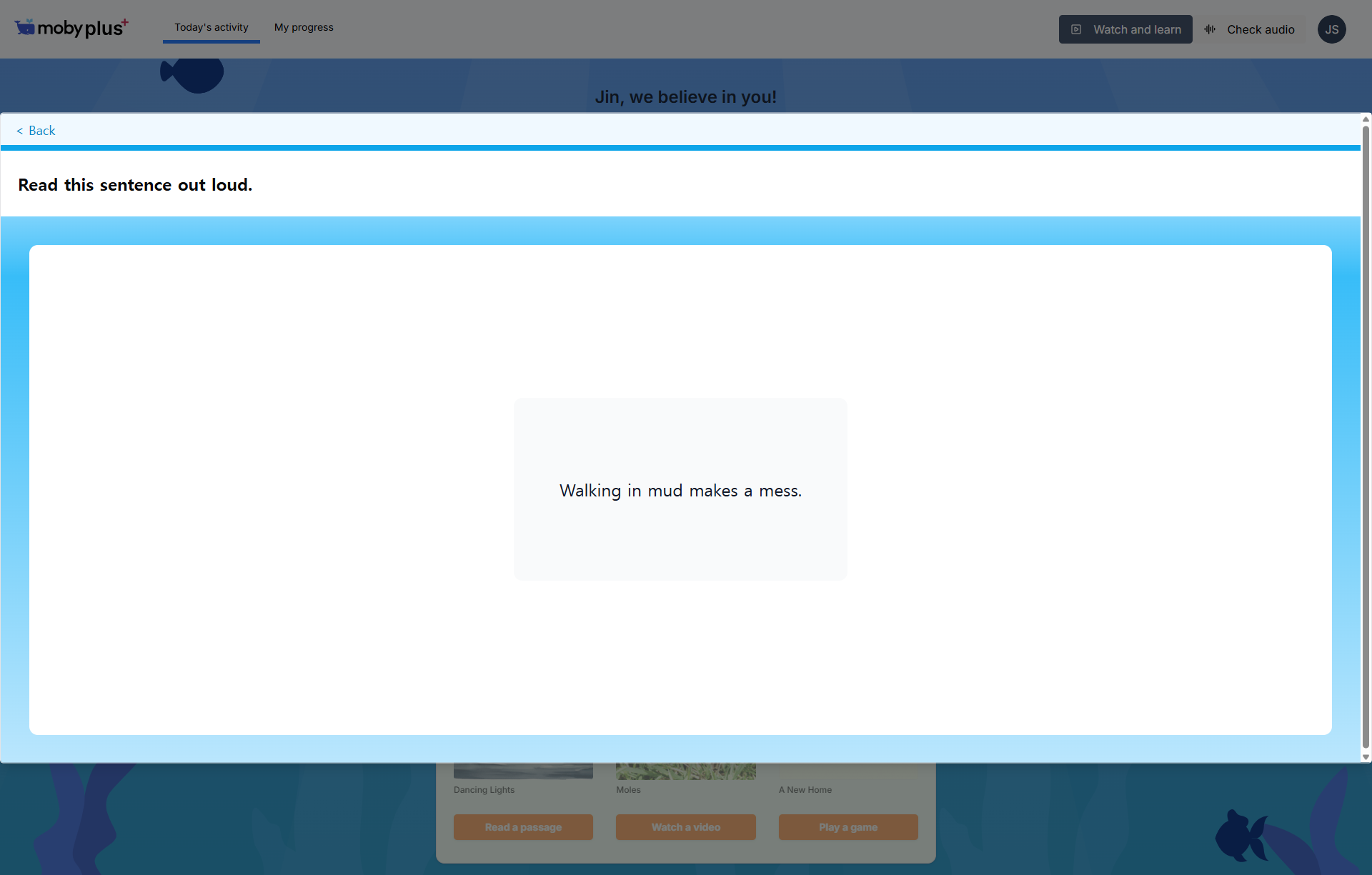Image resolution: width=1372 pixels, height=875 pixels.
Task: Click the Moles label
Action: [628, 790]
